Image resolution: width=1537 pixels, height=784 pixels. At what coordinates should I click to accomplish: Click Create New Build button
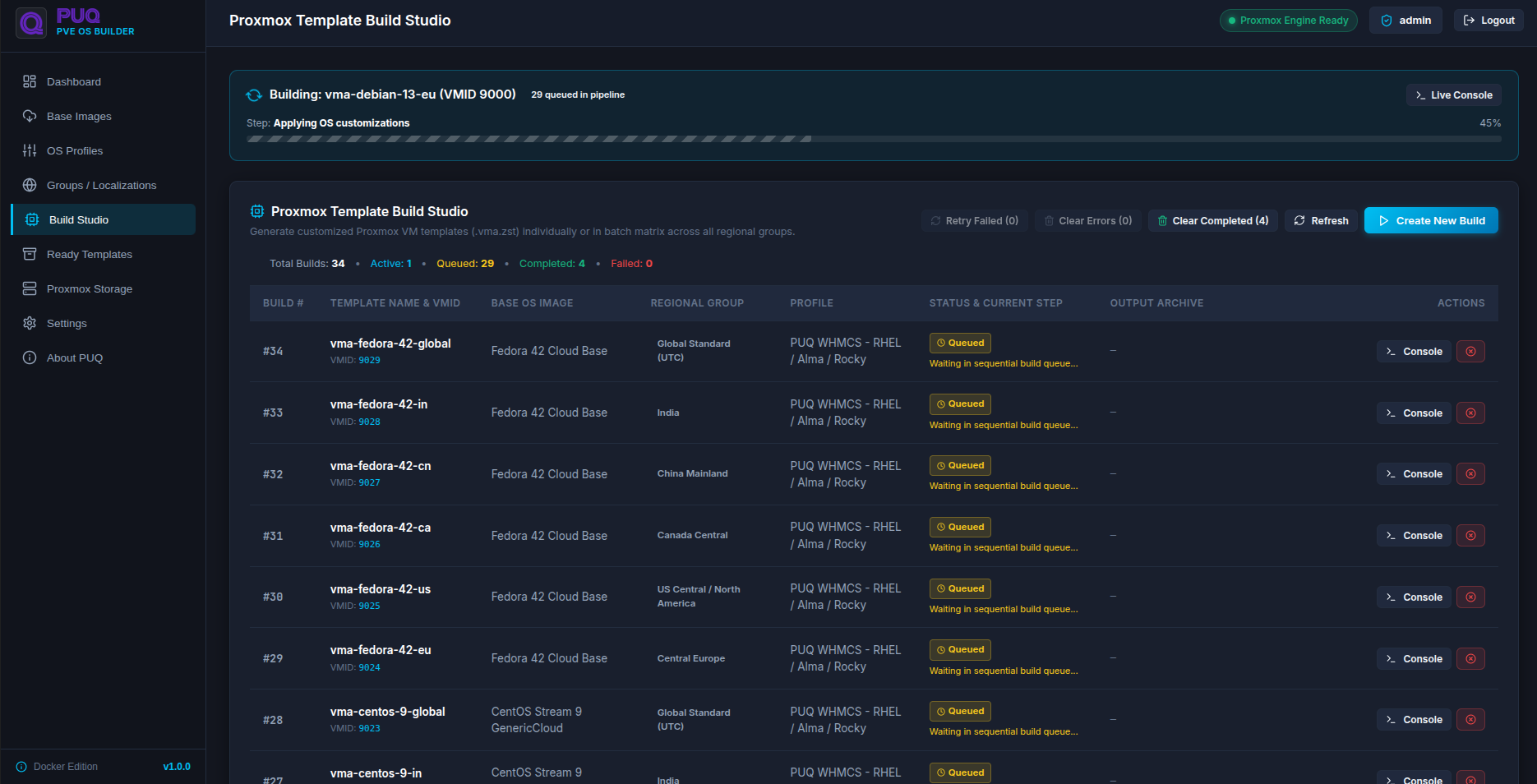[1431, 220]
